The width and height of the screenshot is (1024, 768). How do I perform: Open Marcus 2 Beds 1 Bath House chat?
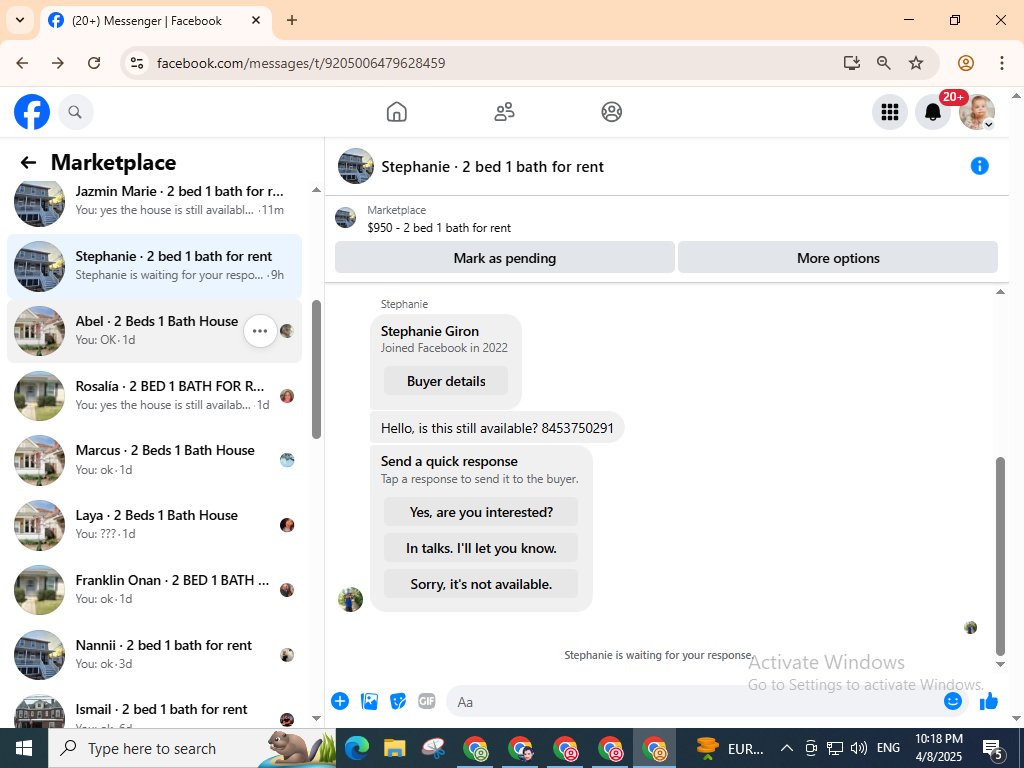coord(155,460)
